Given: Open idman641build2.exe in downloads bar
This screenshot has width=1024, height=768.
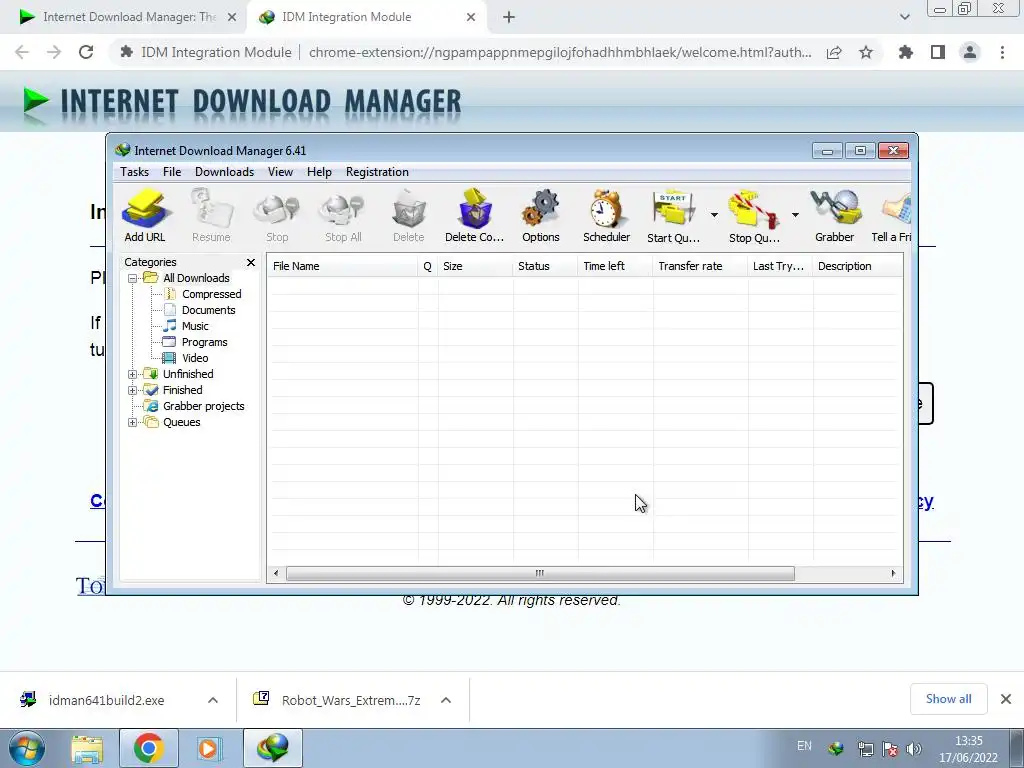Looking at the screenshot, I should click(x=106, y=700).
